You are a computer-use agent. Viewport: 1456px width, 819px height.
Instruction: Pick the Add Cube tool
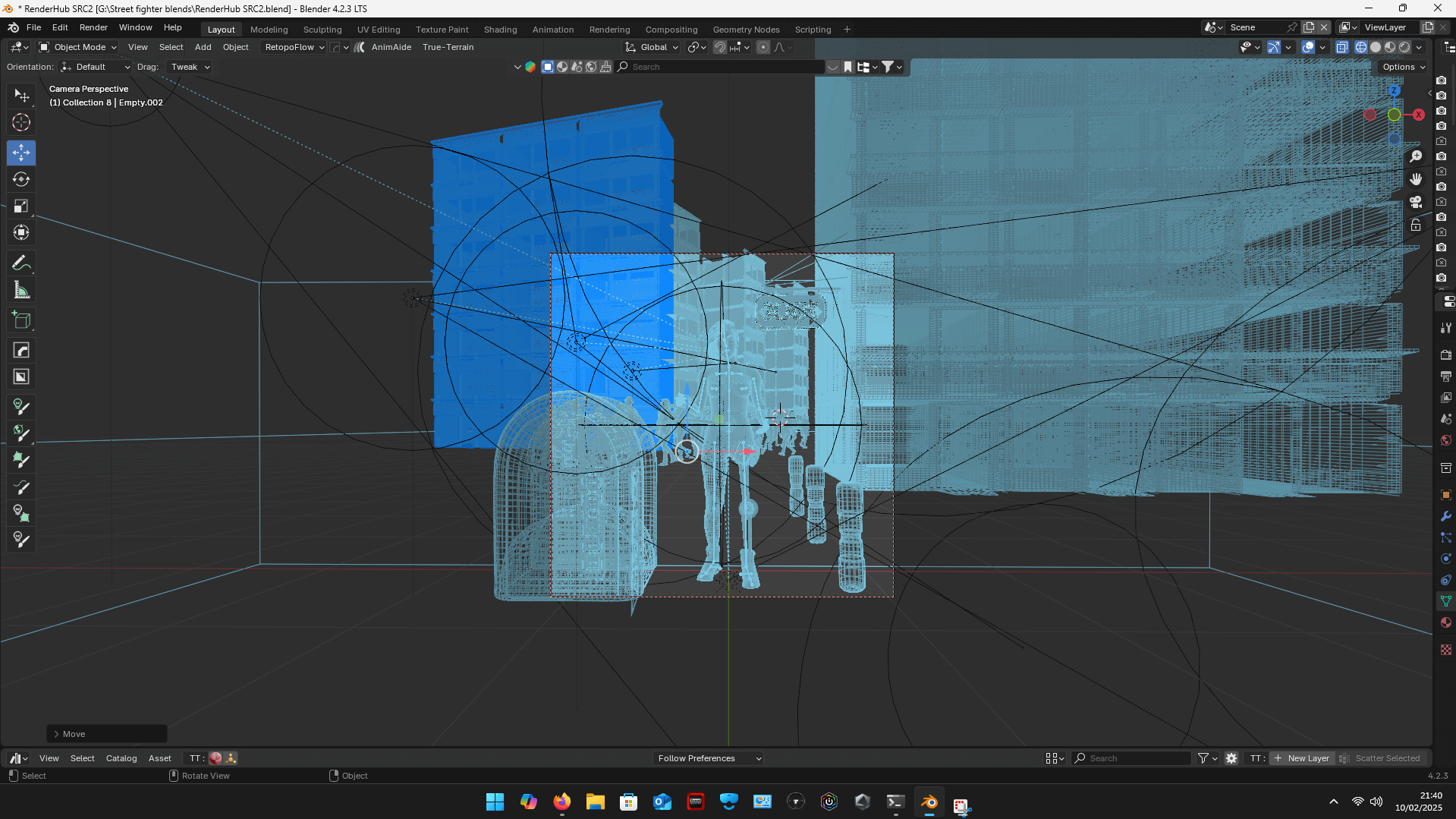click(x=21, y=320)
